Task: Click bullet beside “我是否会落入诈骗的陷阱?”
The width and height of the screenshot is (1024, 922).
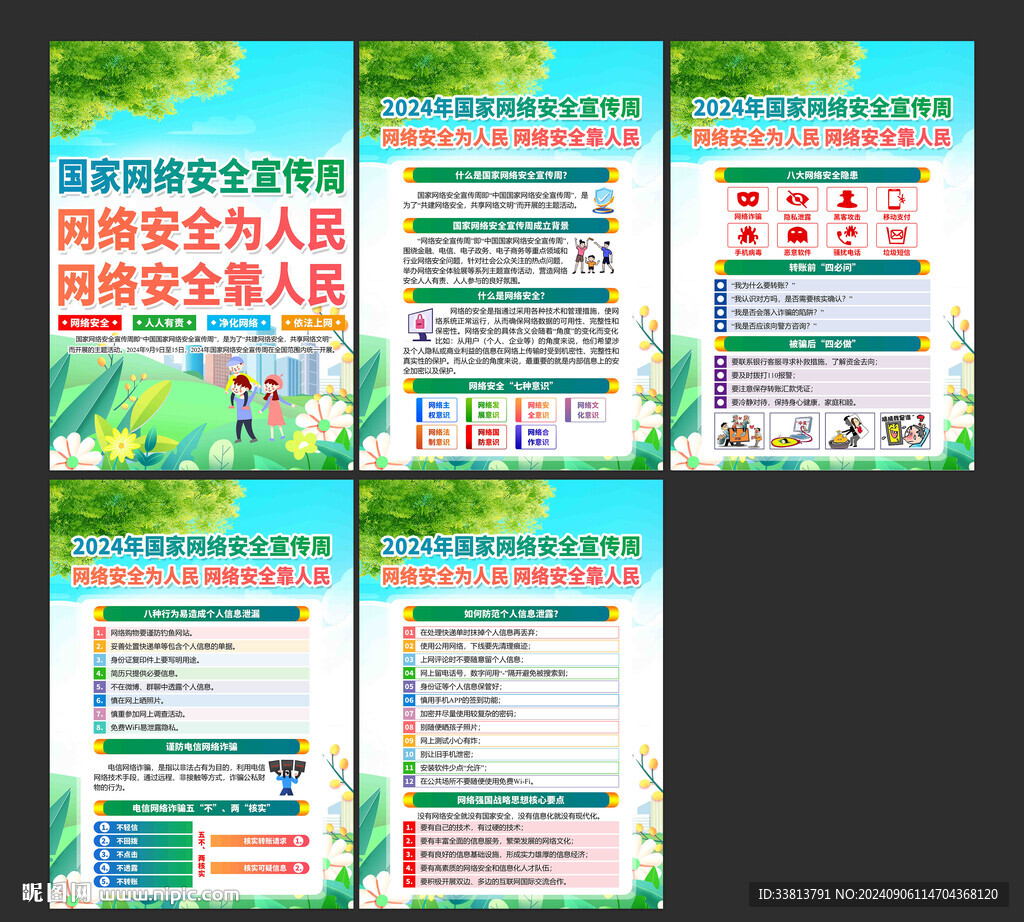Action: [720, 312]
